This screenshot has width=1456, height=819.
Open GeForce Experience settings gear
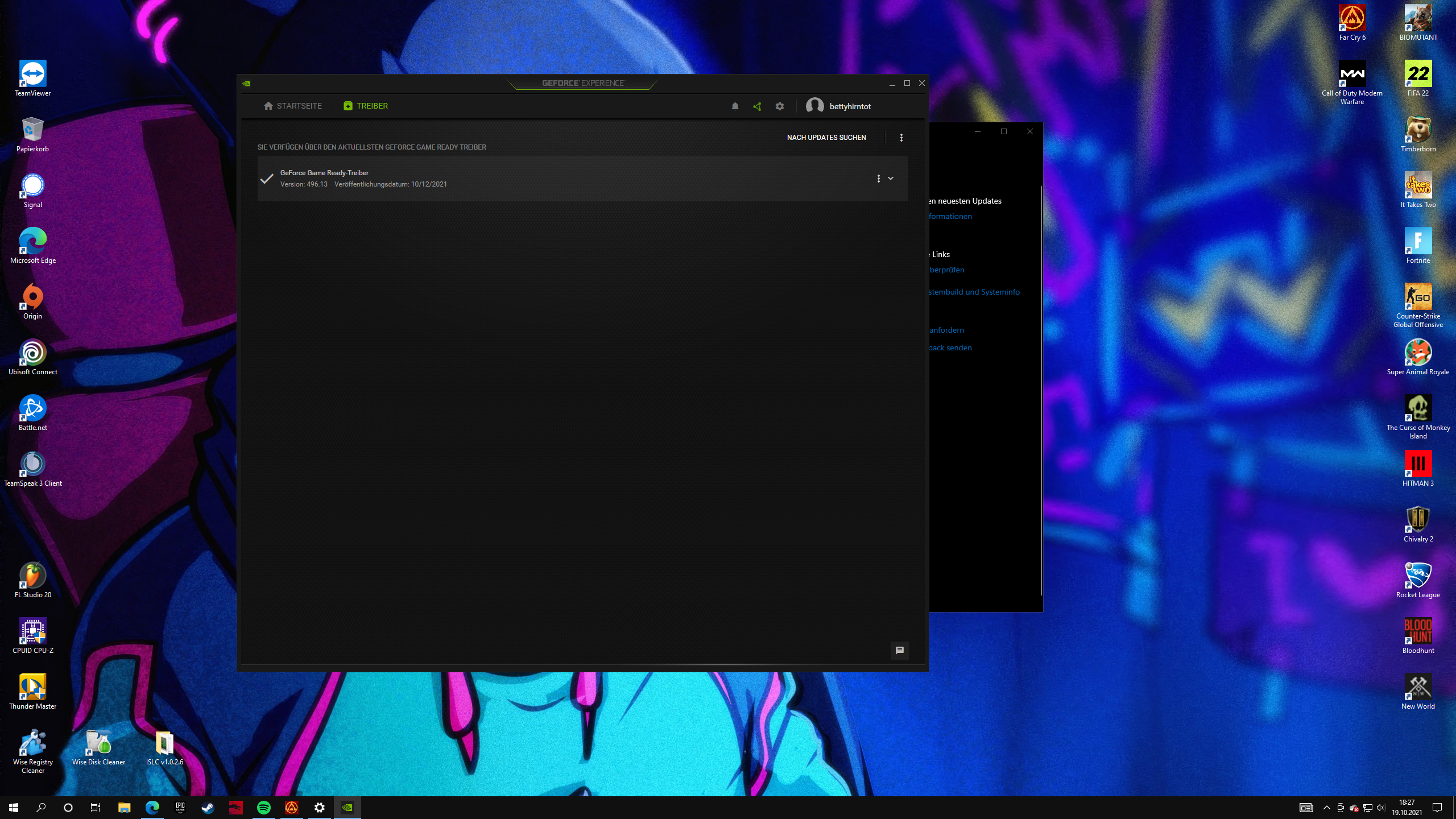click(x=780, y=106)
